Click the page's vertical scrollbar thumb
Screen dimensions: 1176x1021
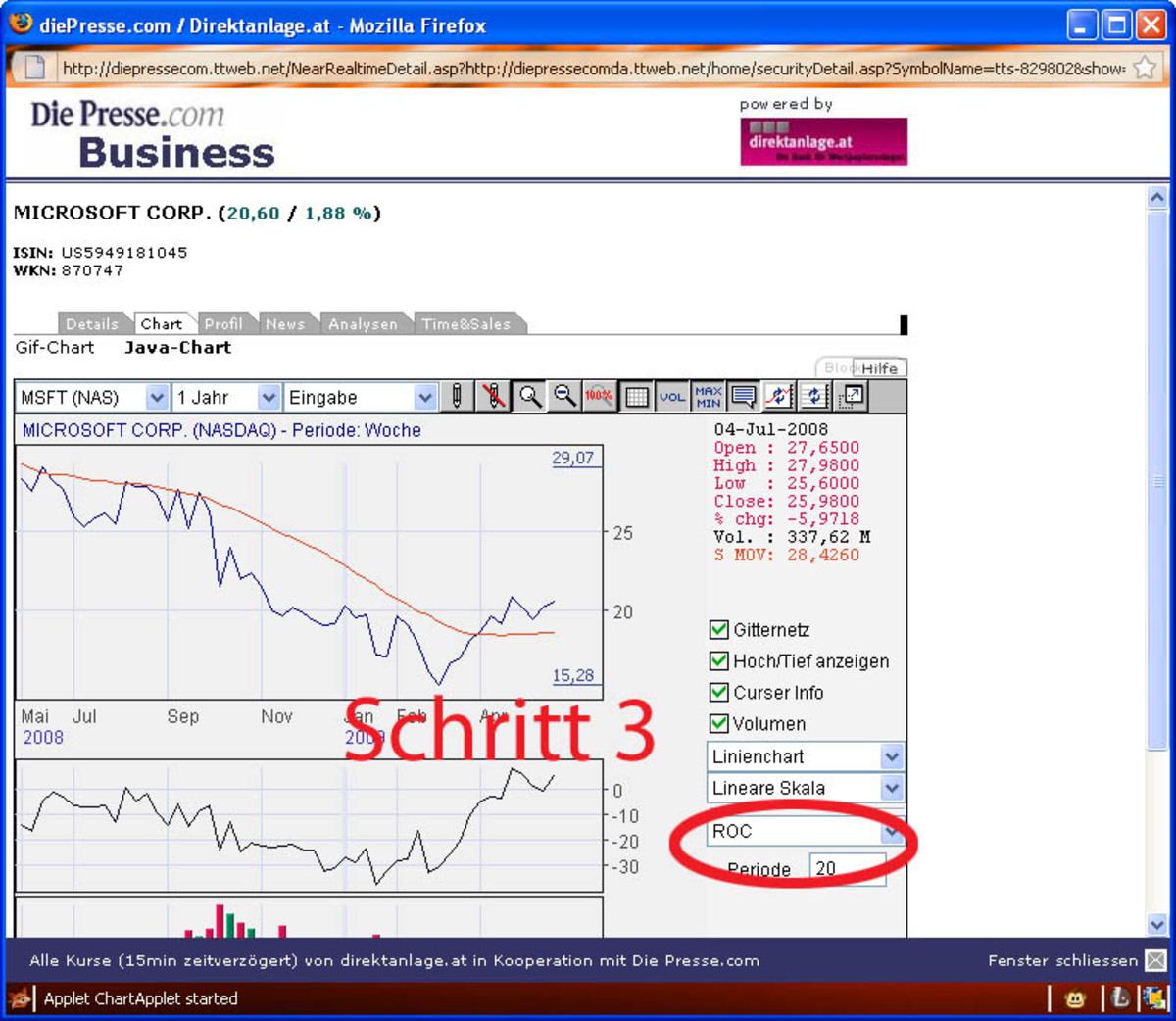1157,480
